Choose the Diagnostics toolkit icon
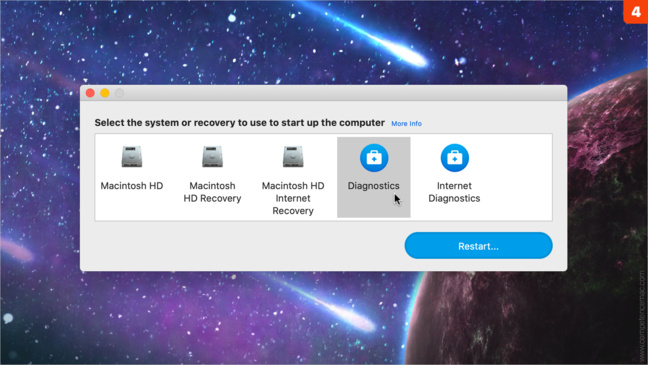The image size is (648, 365). (374, 157)
